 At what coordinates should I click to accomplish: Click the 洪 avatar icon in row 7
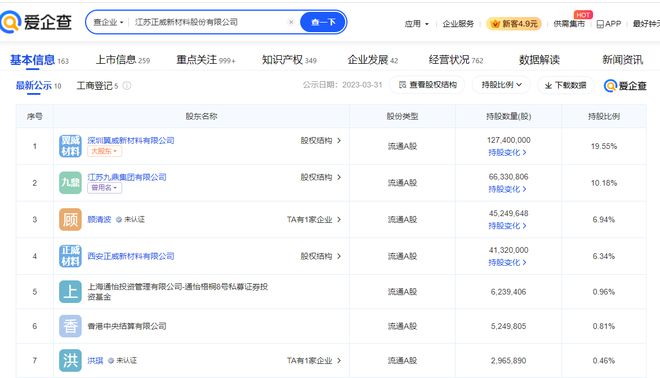[70, 360]
